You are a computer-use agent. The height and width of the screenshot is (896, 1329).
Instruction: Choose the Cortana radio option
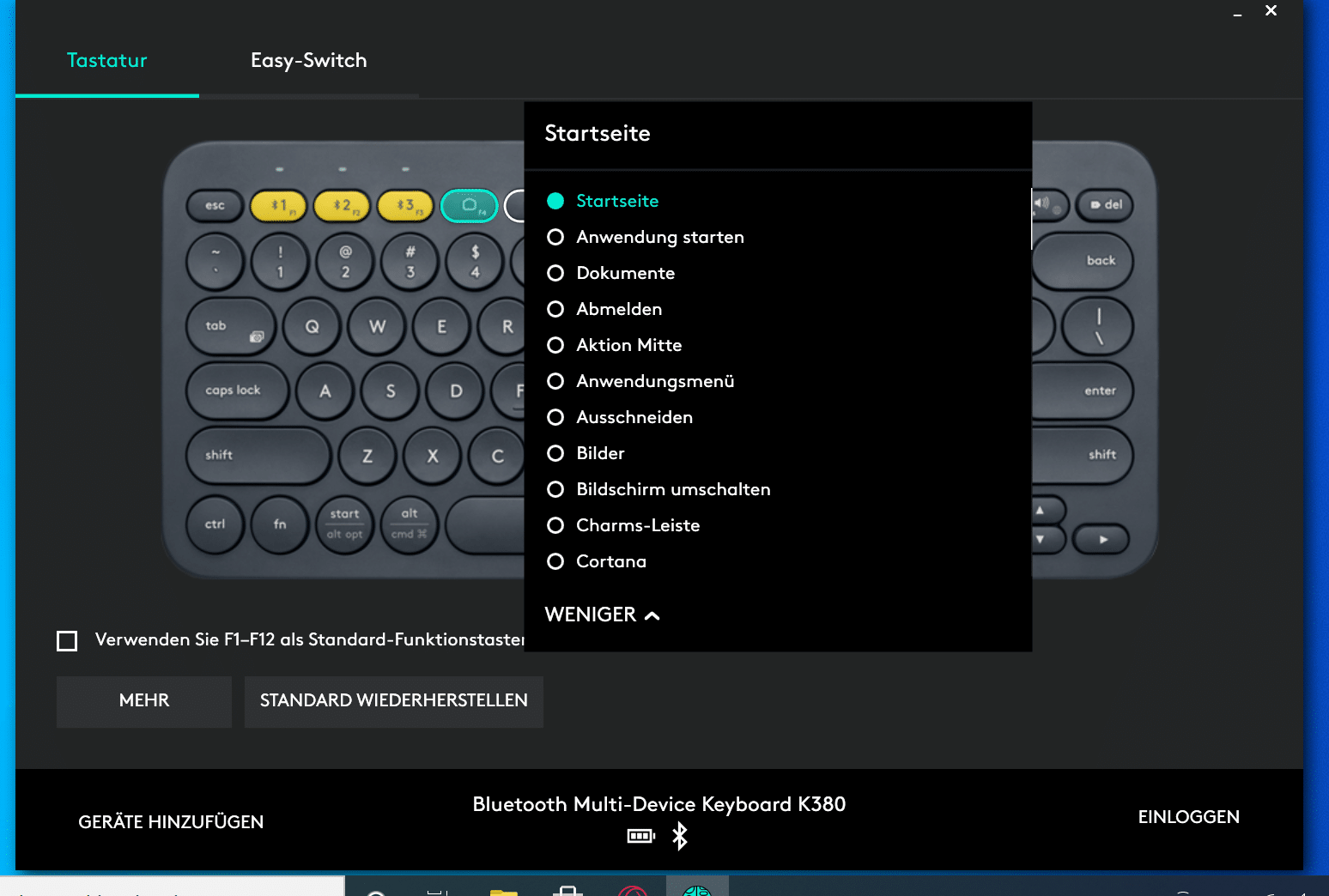click(555, 561)
